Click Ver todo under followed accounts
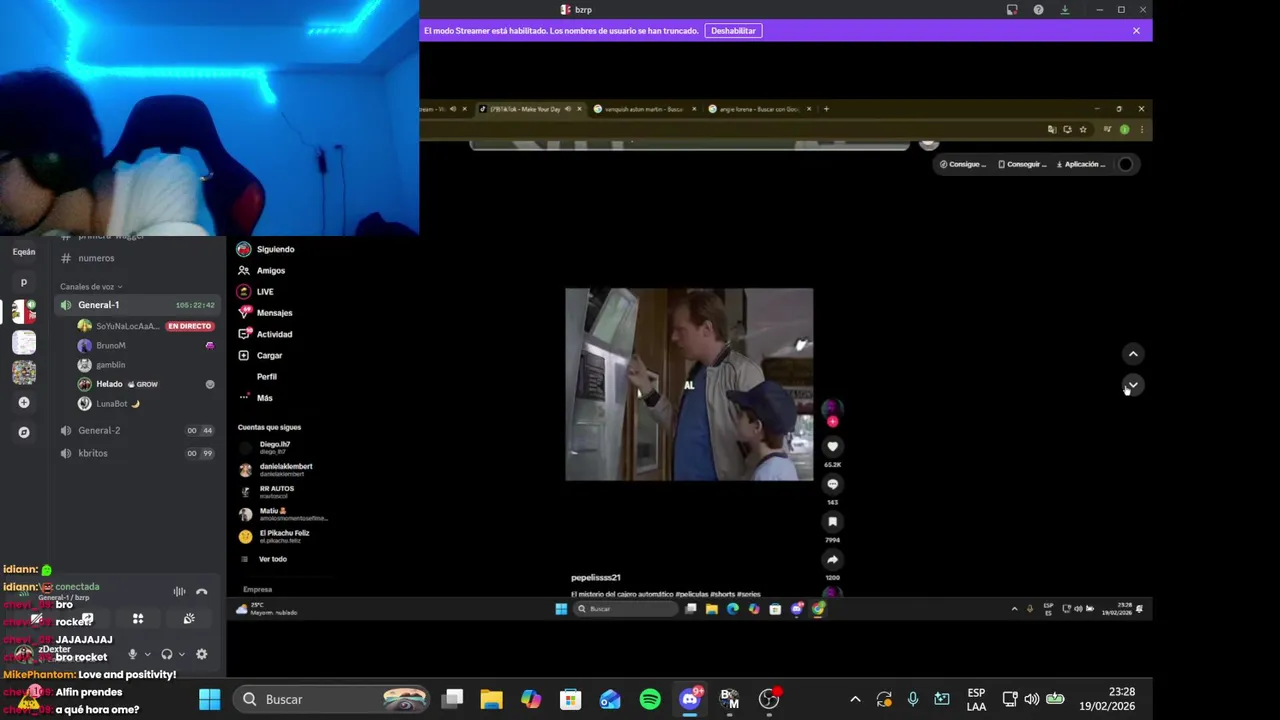Screen dimensions: 1280x720 [272, 559]
